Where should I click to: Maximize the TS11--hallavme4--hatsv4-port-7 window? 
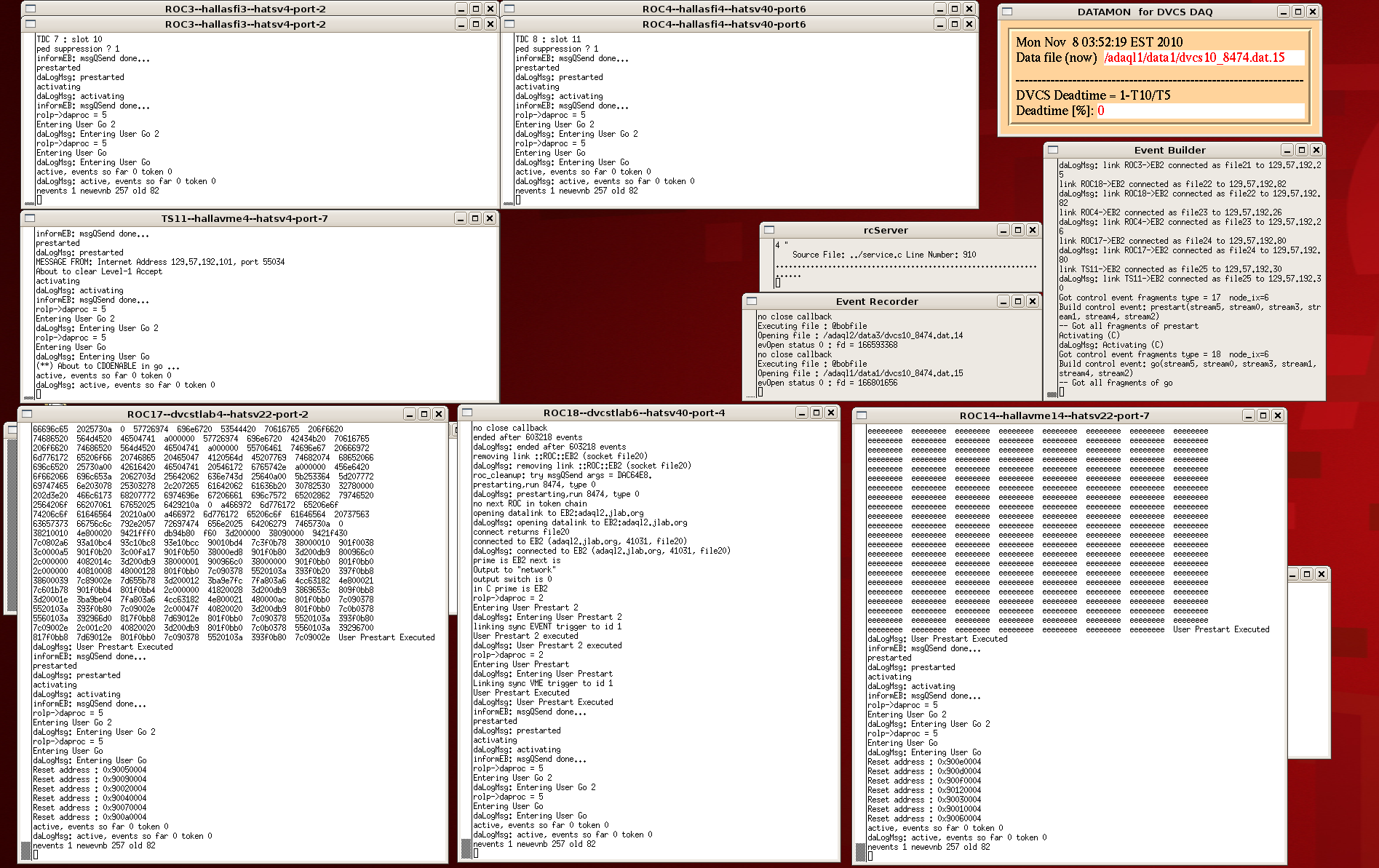[475, 218]
